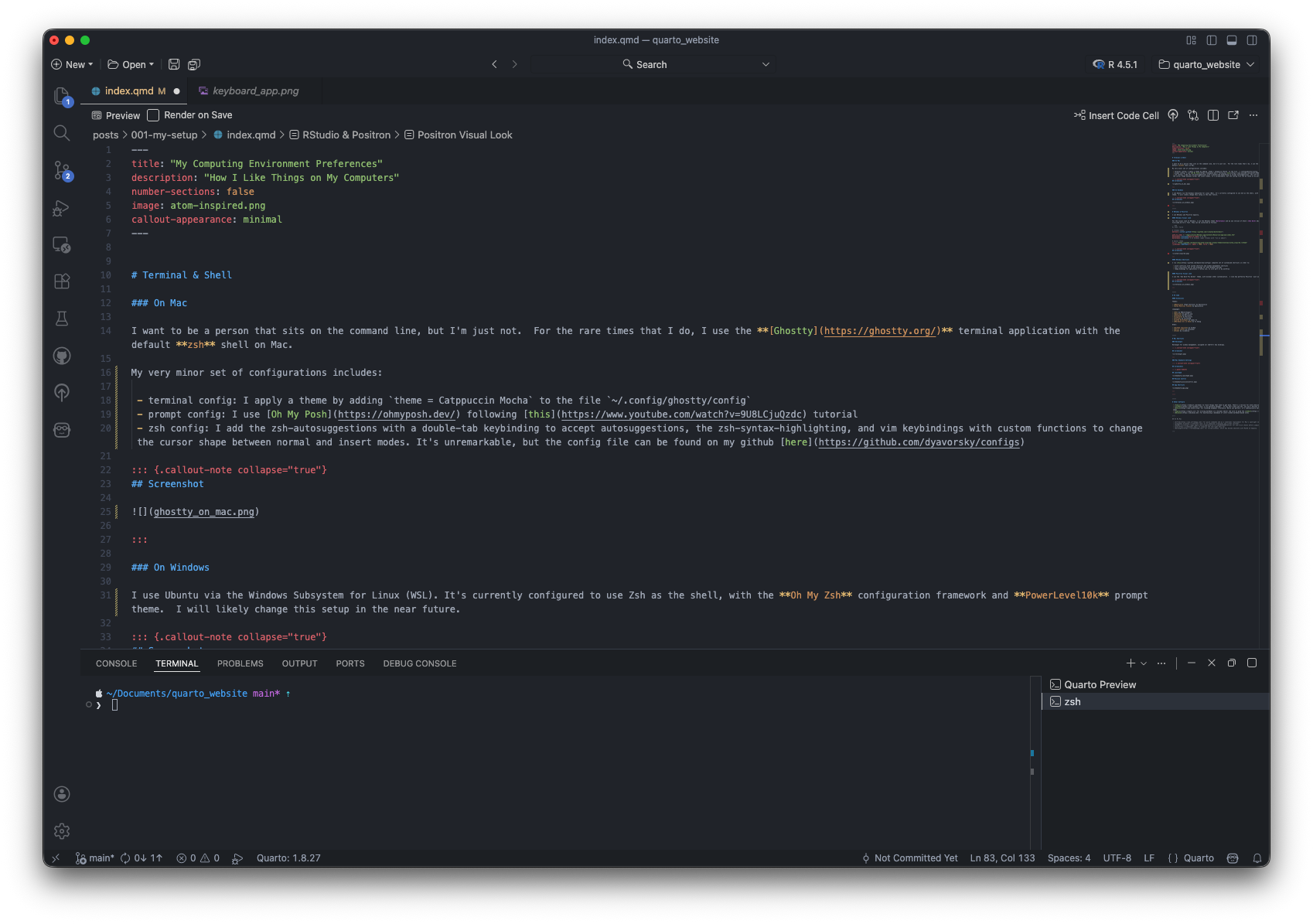Open the Testing flask view

(x=62, y=319)
